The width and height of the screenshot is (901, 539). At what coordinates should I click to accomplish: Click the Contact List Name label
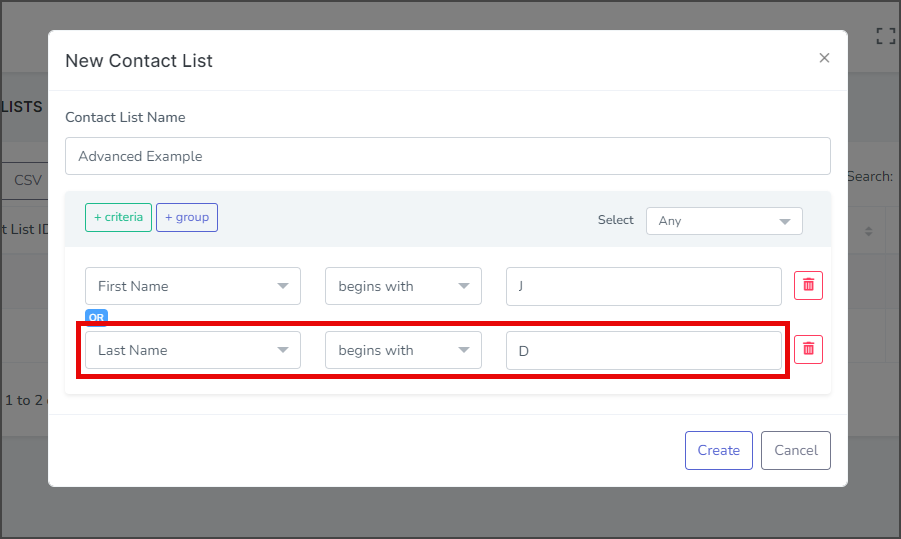tap(125, 117)
